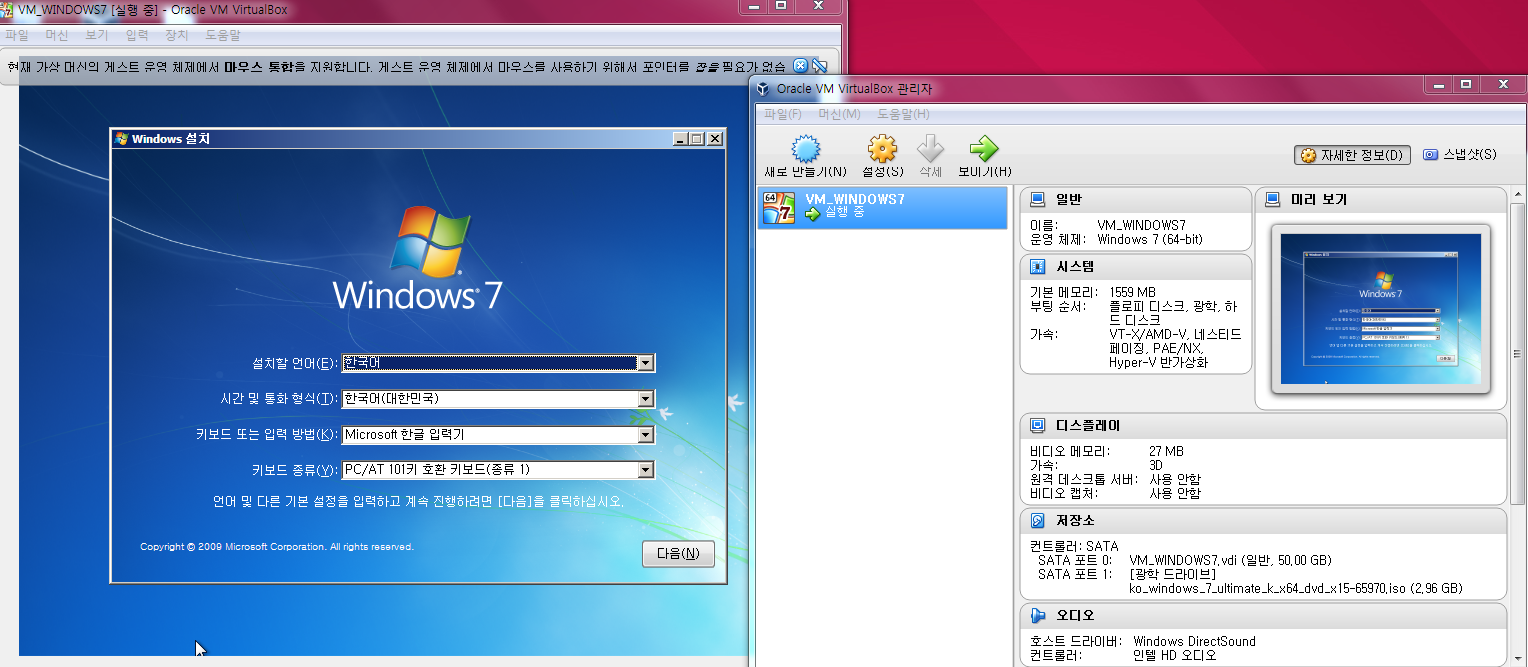1528x667 pixels.
Task: Click Next (다음) button in Windows Setup
Action: click(x=678, y=554)
